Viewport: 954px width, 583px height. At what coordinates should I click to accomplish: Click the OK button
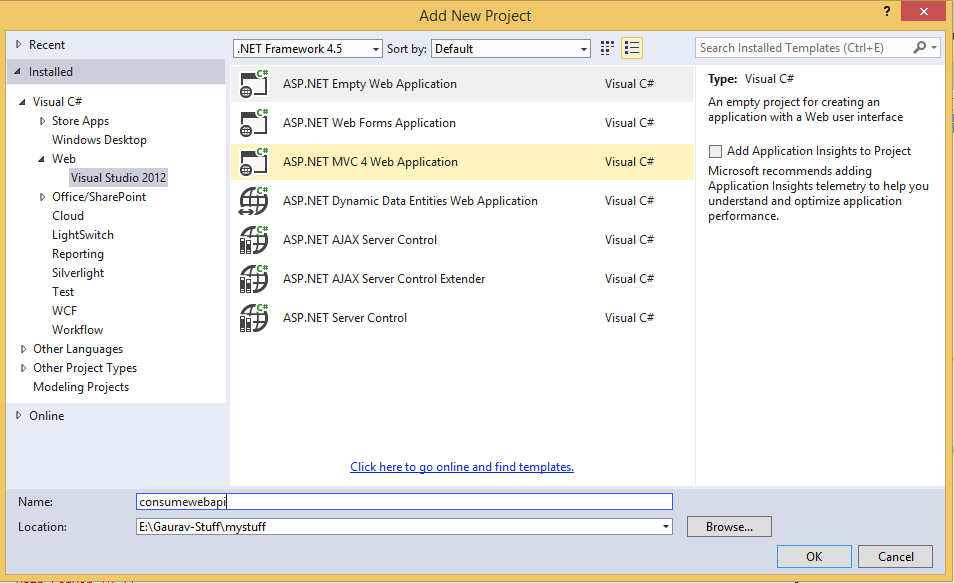814,556
